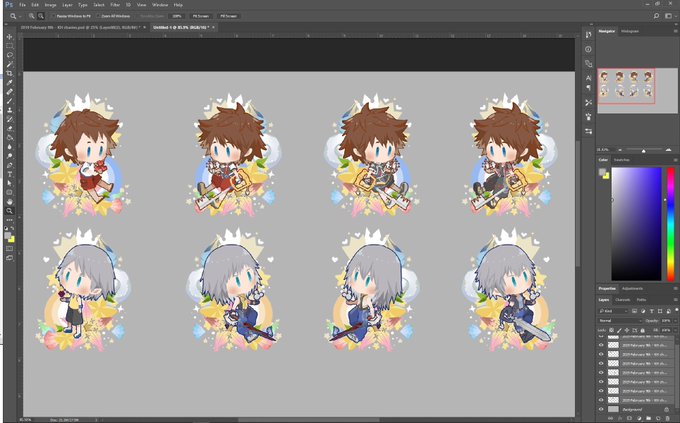The width and height of the screenshot is (680, 423).
Task: Toggle layer filtering switch in Layers panel
Action: click(676, 311)
